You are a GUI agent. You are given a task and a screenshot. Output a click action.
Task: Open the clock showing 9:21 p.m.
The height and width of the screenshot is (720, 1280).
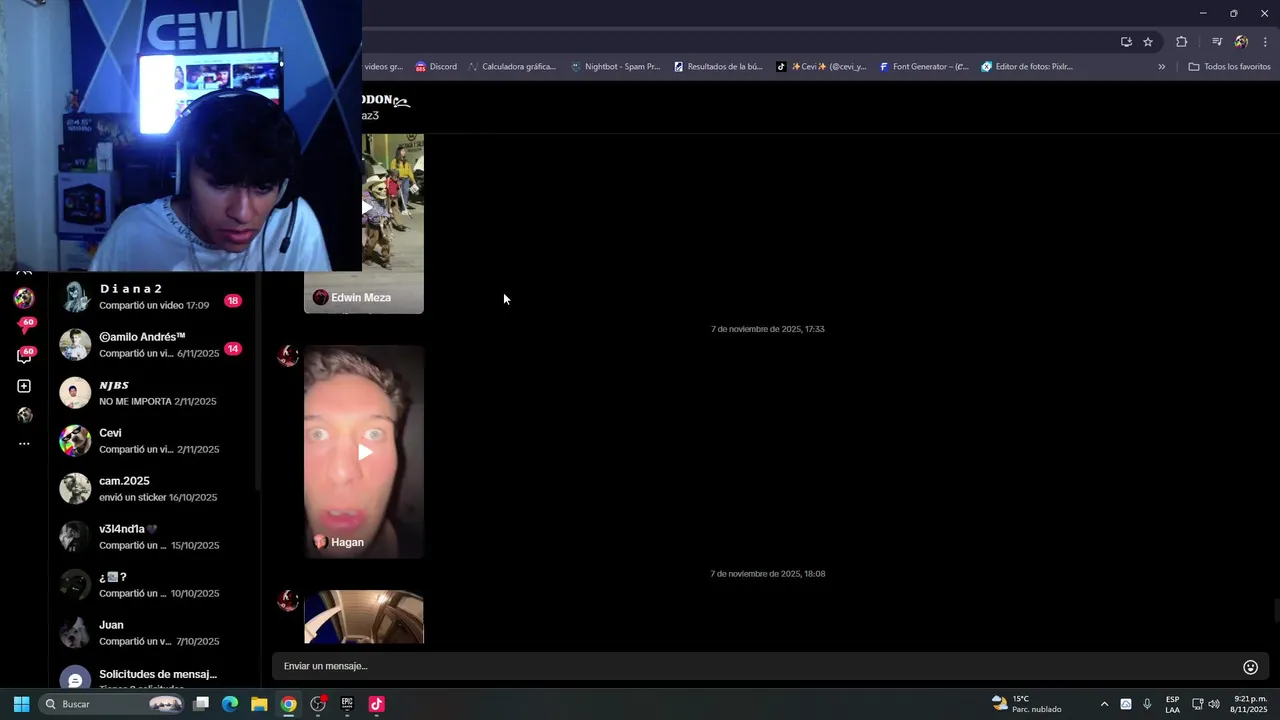(x=1250, y=704)
